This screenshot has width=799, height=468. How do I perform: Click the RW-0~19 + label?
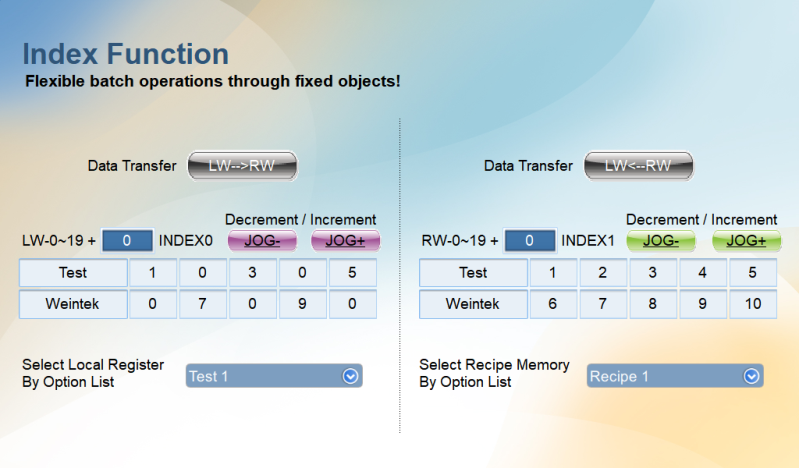[460, 241]
